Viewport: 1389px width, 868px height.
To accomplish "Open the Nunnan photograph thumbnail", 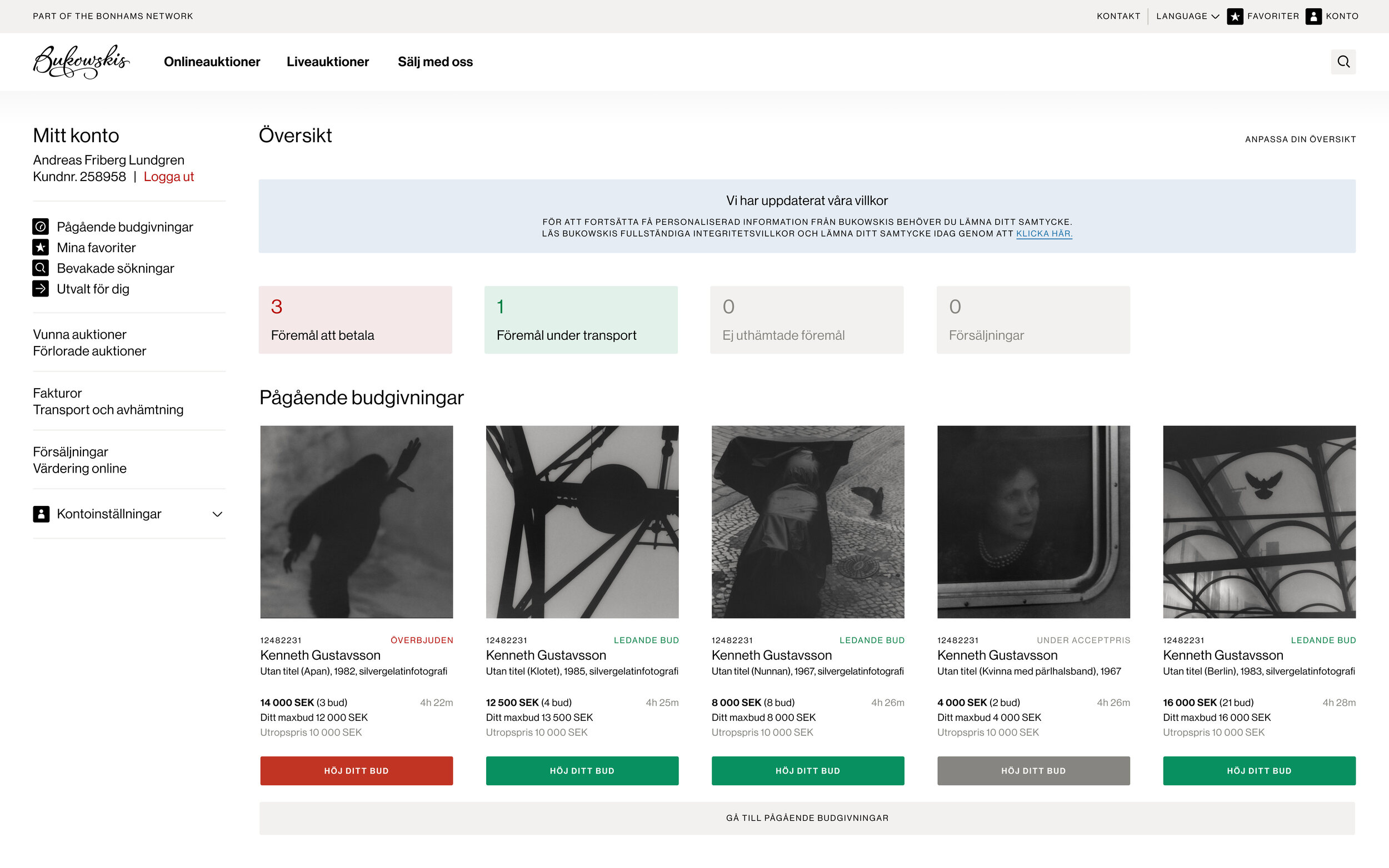I will click(x=808, y=522).
